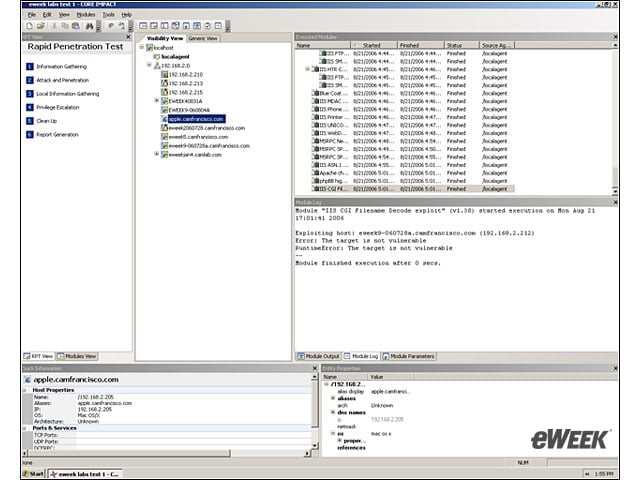This screenshot has width=640, height=480.
Task: Click module icon on Blue Coat row
Action: pyautogui.click(x=315, y=93)
